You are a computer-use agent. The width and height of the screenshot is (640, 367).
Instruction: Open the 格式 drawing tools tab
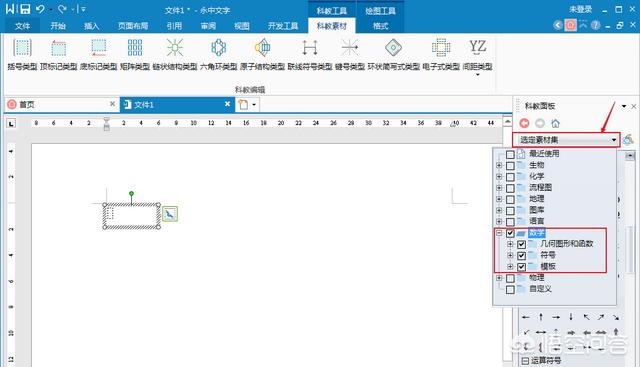tap(380, 26)
